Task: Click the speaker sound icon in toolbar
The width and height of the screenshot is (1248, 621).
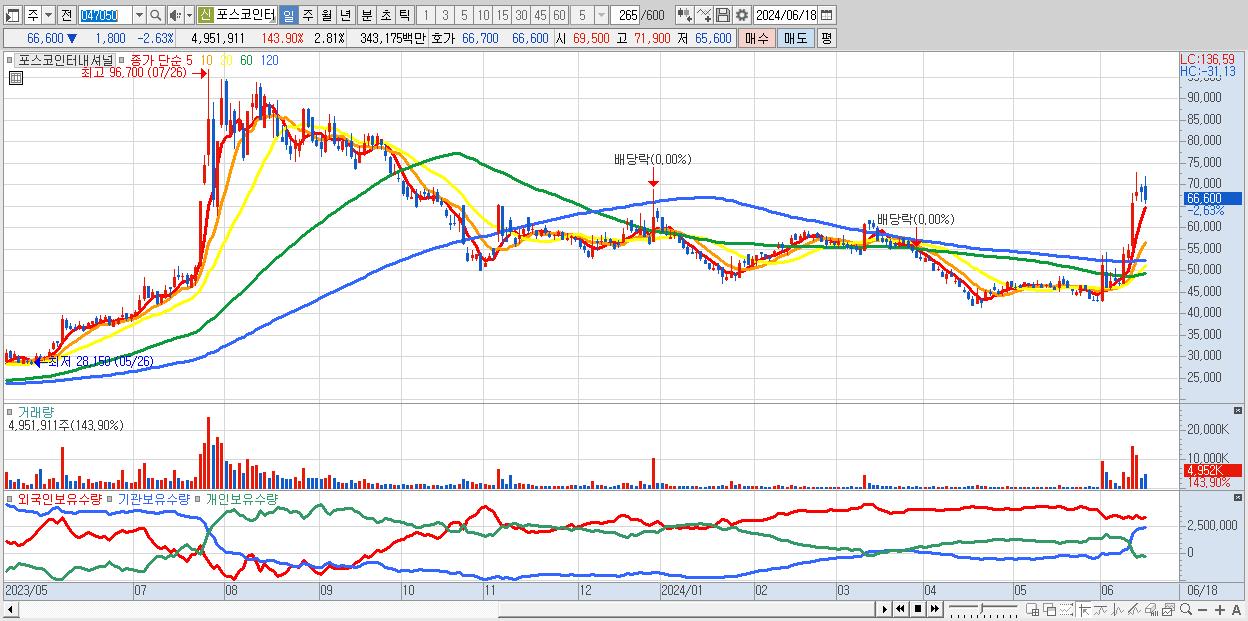Action: [x=176, y=15]
